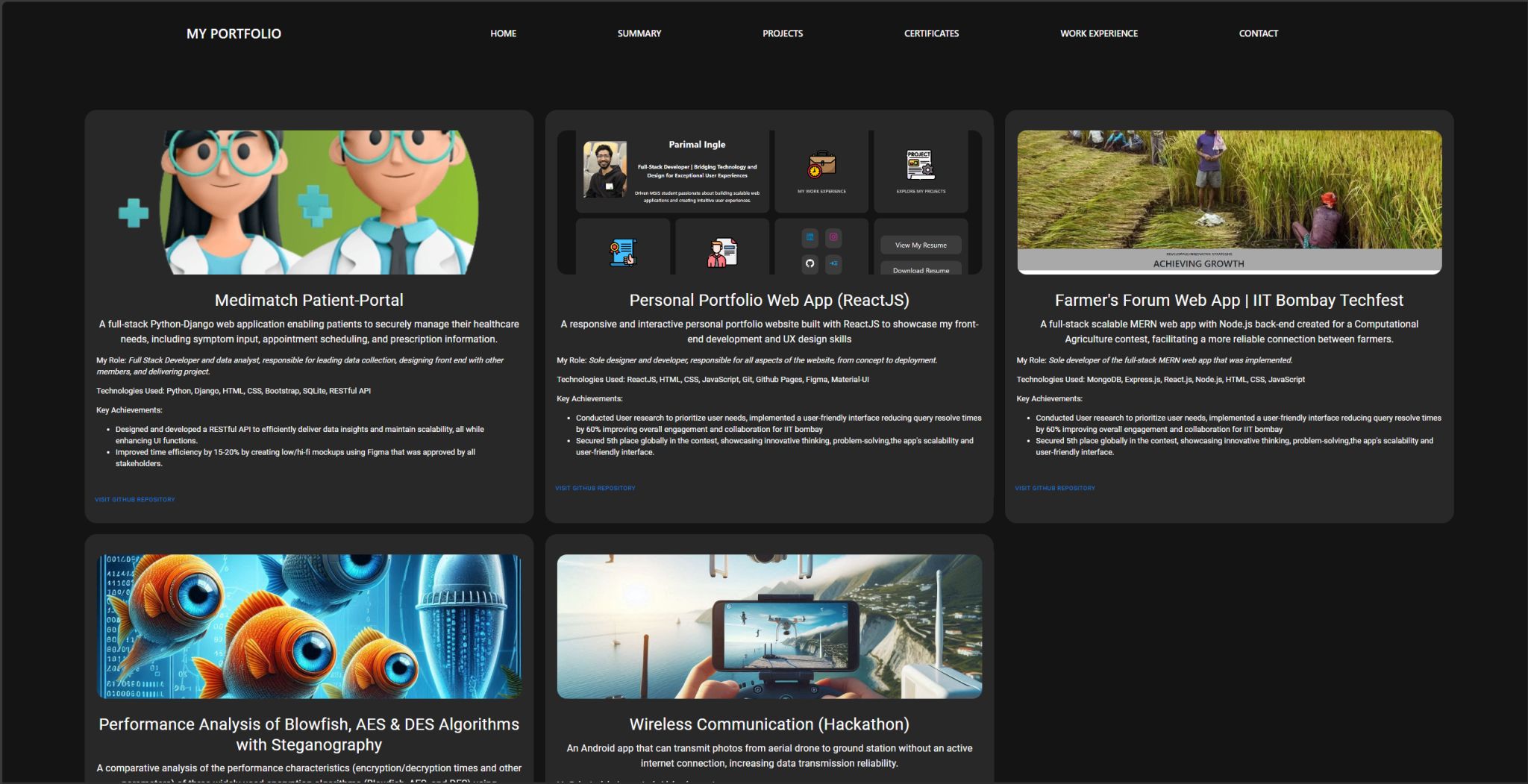Open the SUMMARY nav item
1528x784 pixels.
(x=639, y=34)
